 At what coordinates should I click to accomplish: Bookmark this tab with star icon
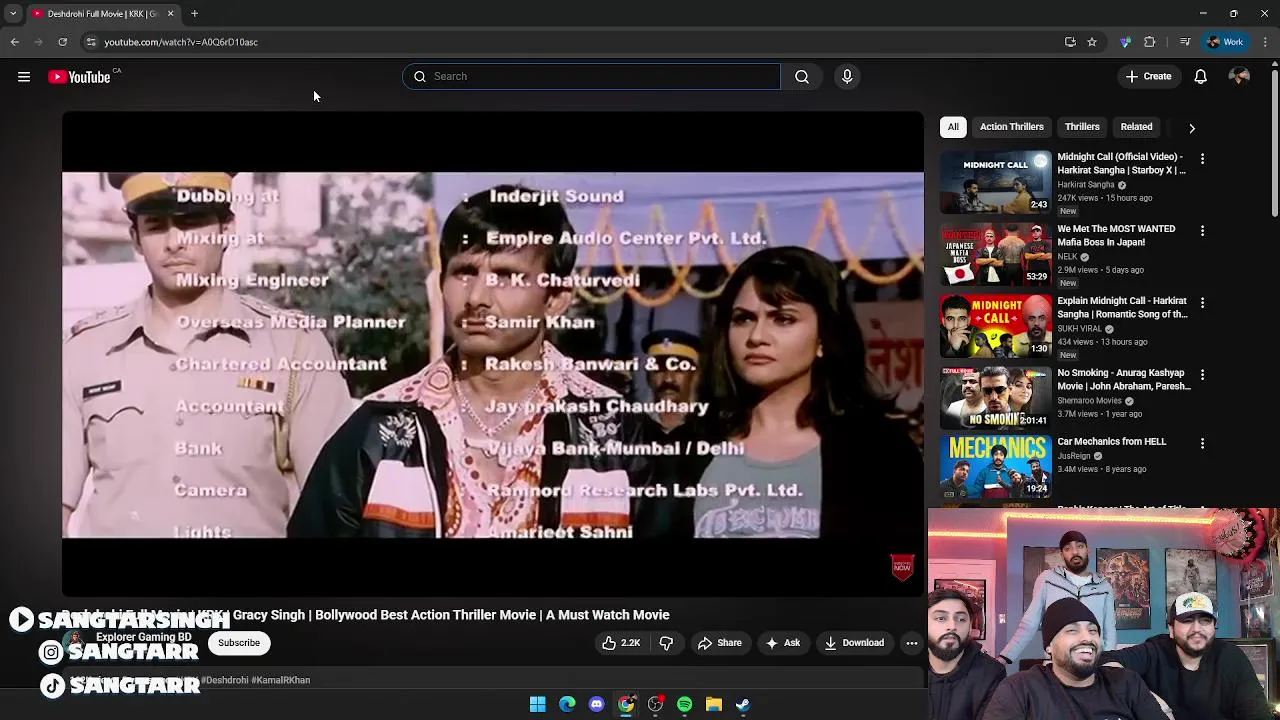pyautogui.click(x=1092, y=42)
